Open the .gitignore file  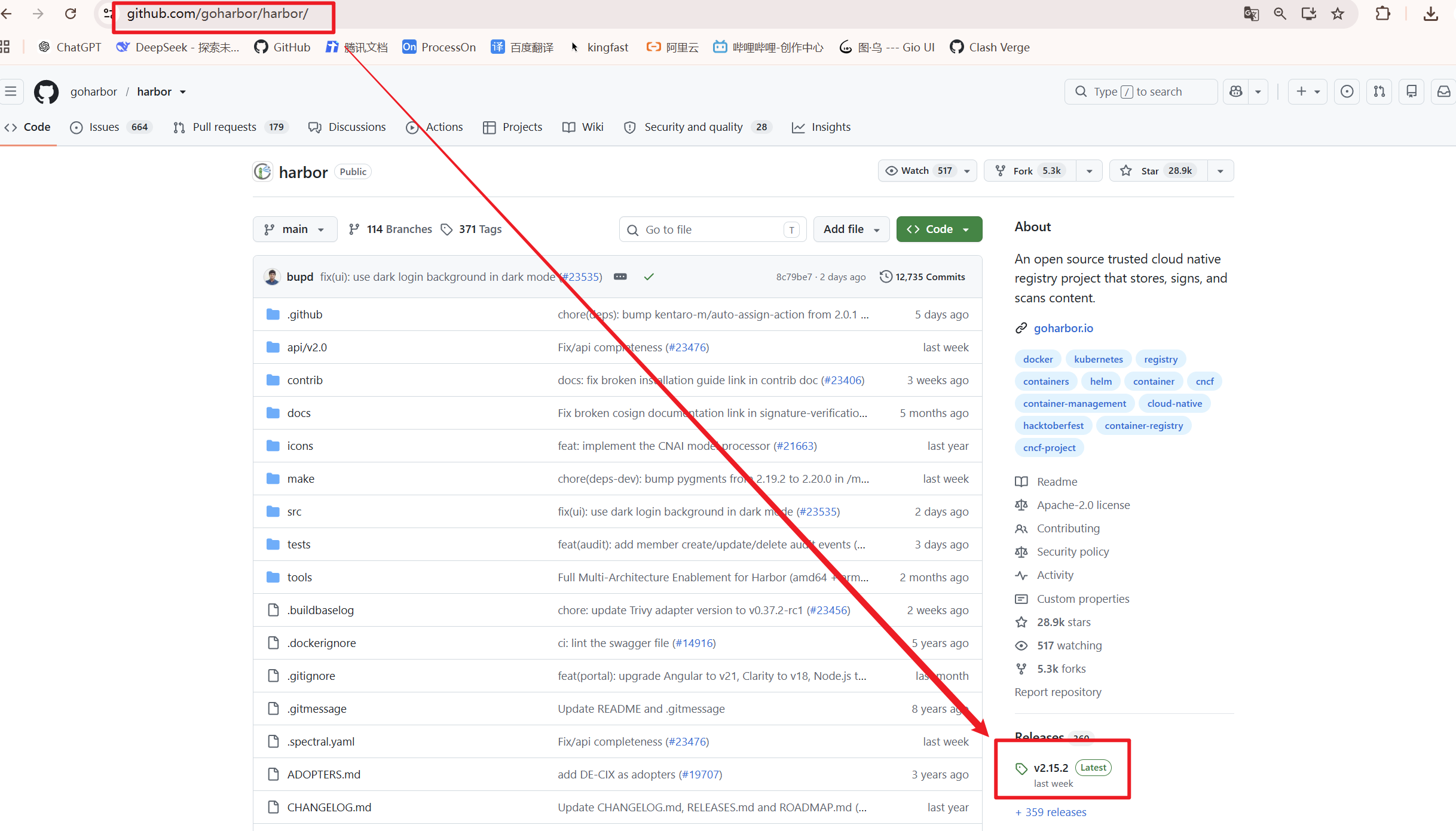(x=311, y=676)
